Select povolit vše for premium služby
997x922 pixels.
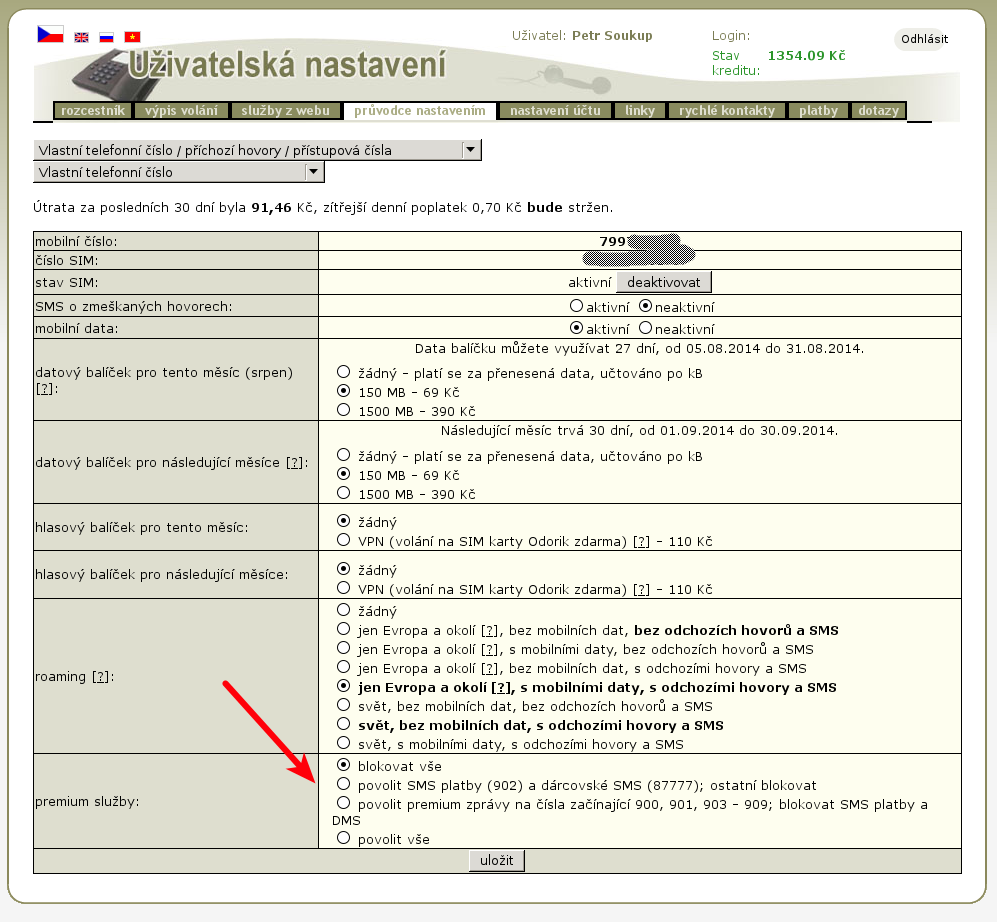pyautogui.click(x=344, y=838)
